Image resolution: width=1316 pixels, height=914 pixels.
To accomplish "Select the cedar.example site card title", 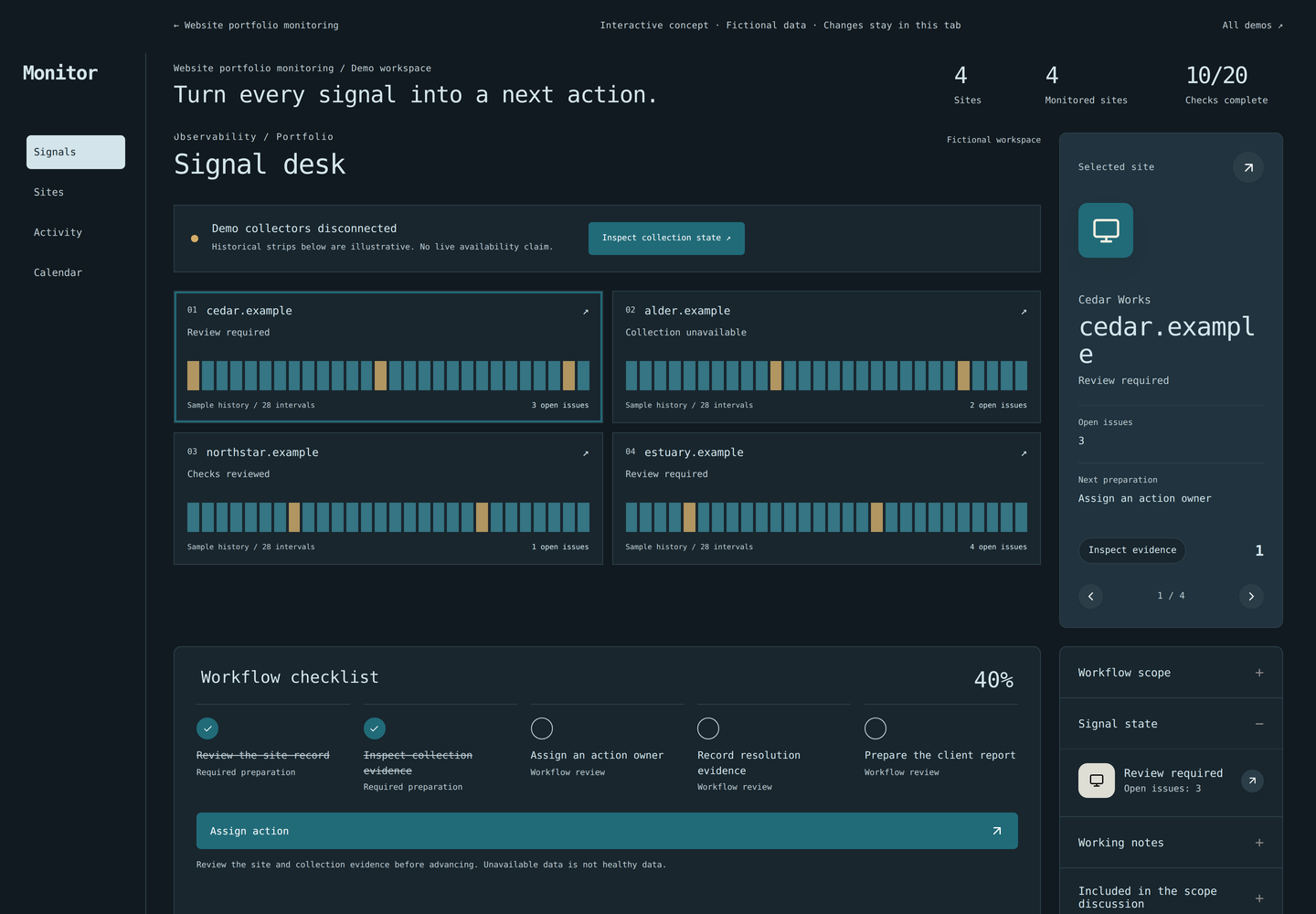I will point(249,311).
